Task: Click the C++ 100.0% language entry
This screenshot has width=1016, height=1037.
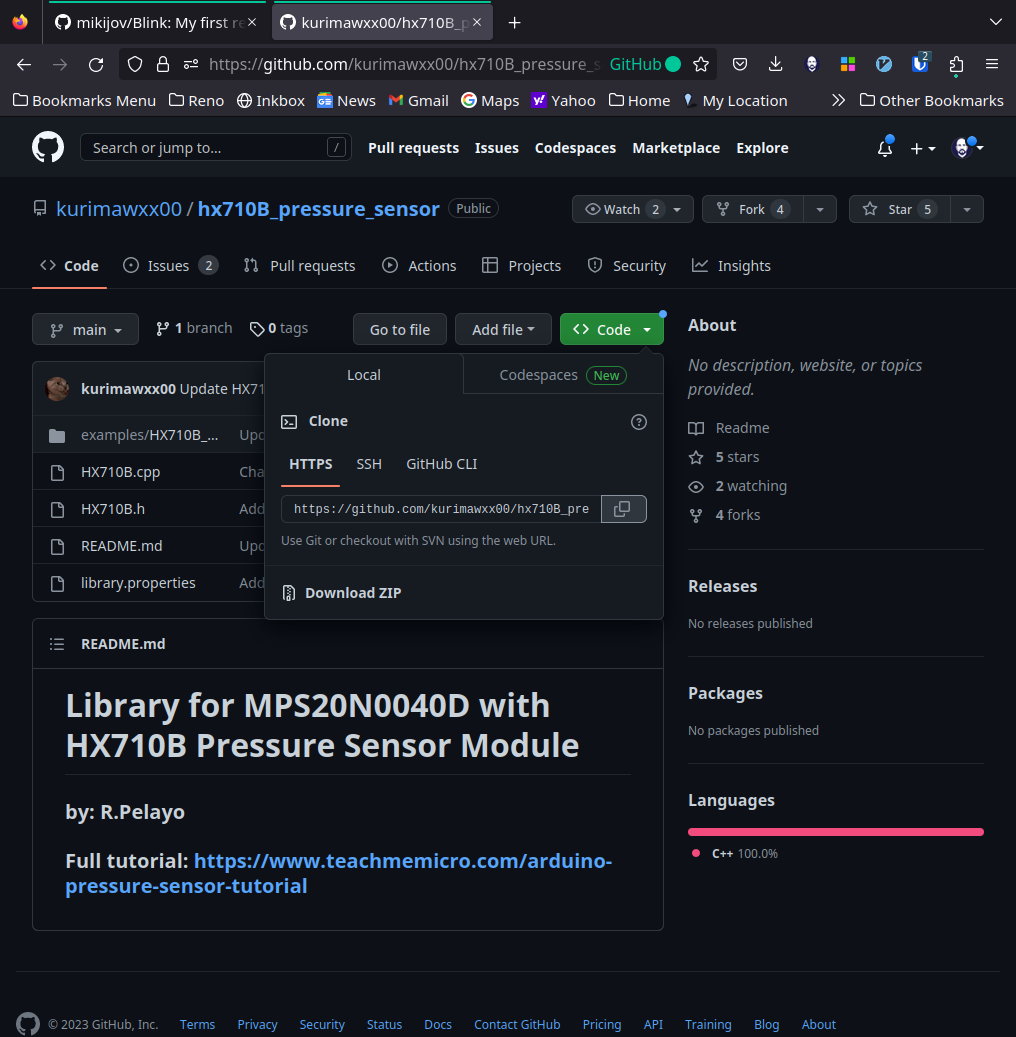Action: tap(736, 854)
